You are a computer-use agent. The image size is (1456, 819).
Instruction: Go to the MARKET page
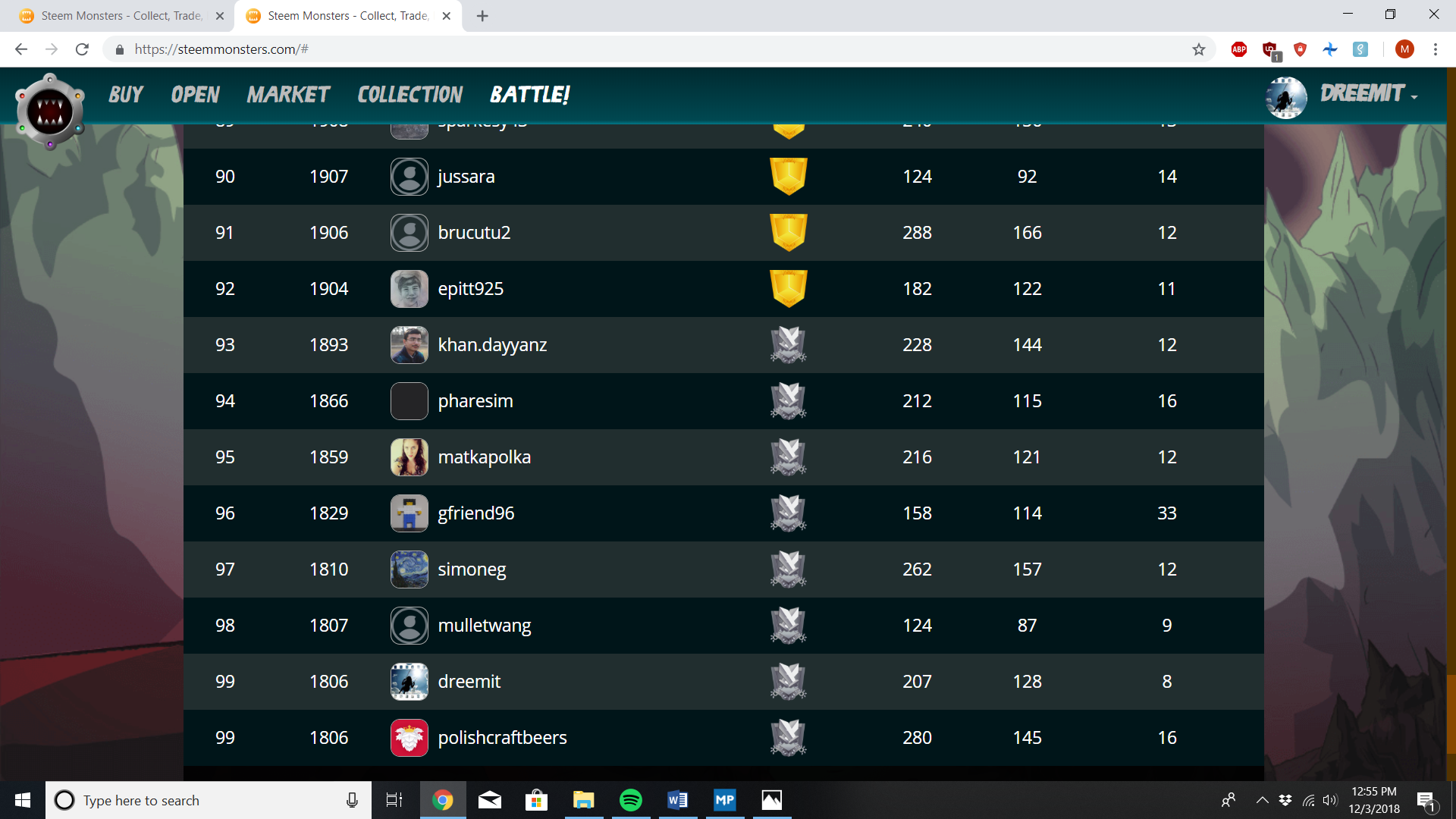(x=288, y=95)
